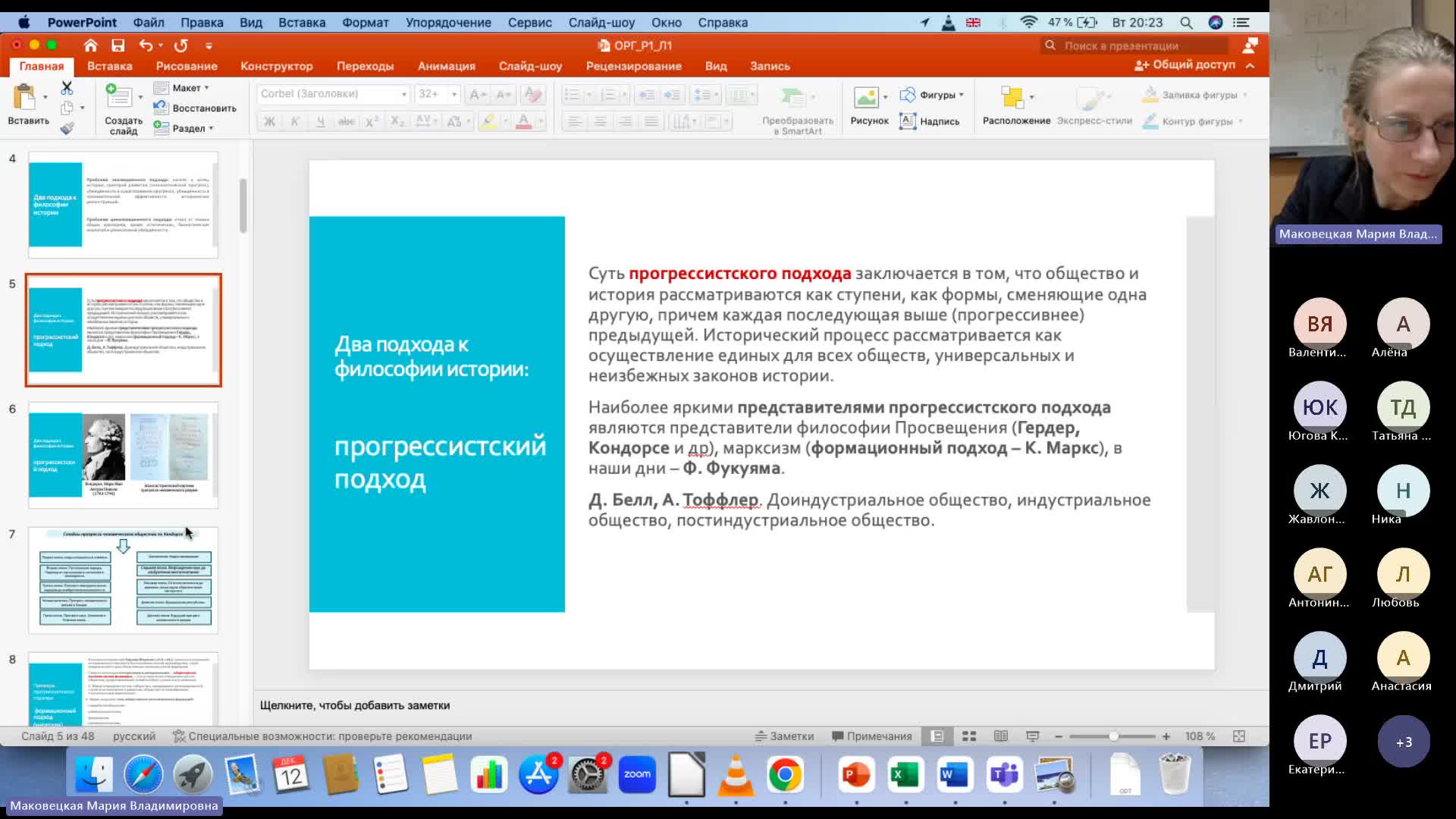The width and height of the screenshot is (1456, 819).
Task: Open the Corbel font name dropdown
Action: [403, 94]
